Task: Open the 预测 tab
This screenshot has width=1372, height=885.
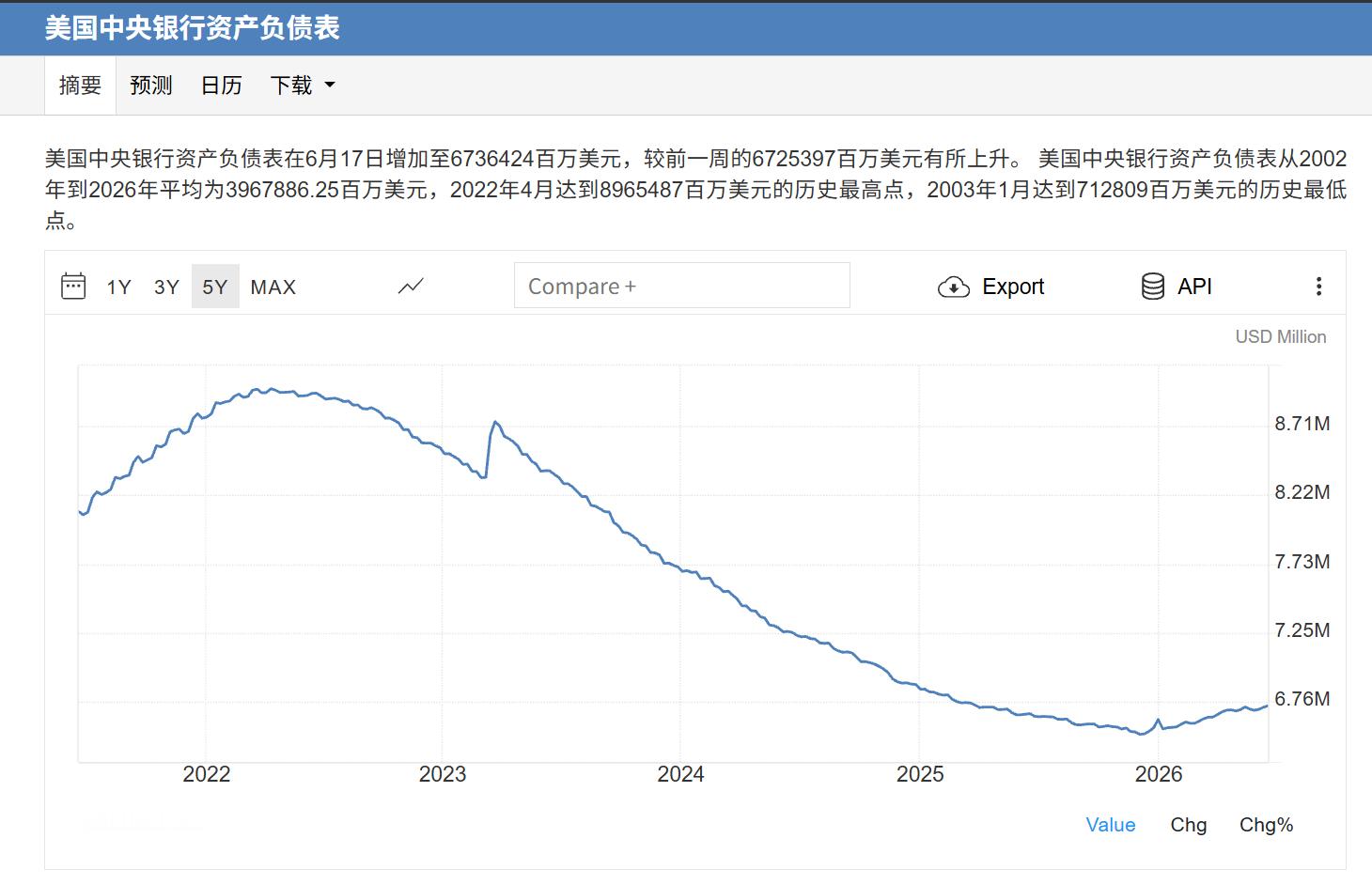Action: pyautogui.click(x=151, y=85)
